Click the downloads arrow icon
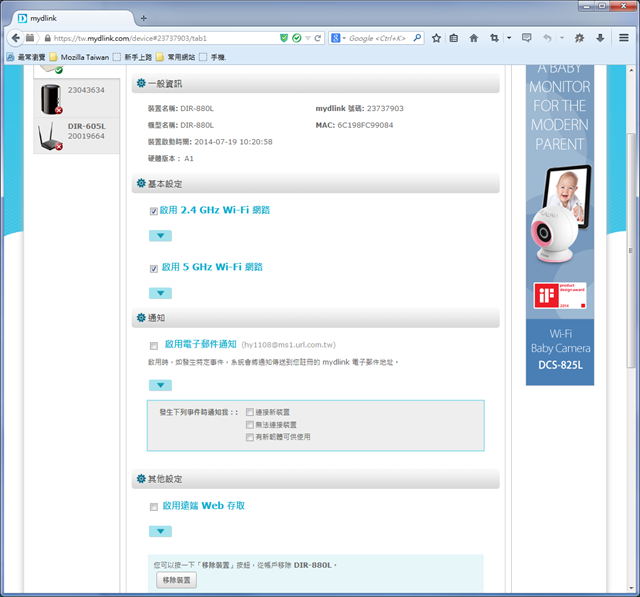640x597 pixels. pos(600,38)
